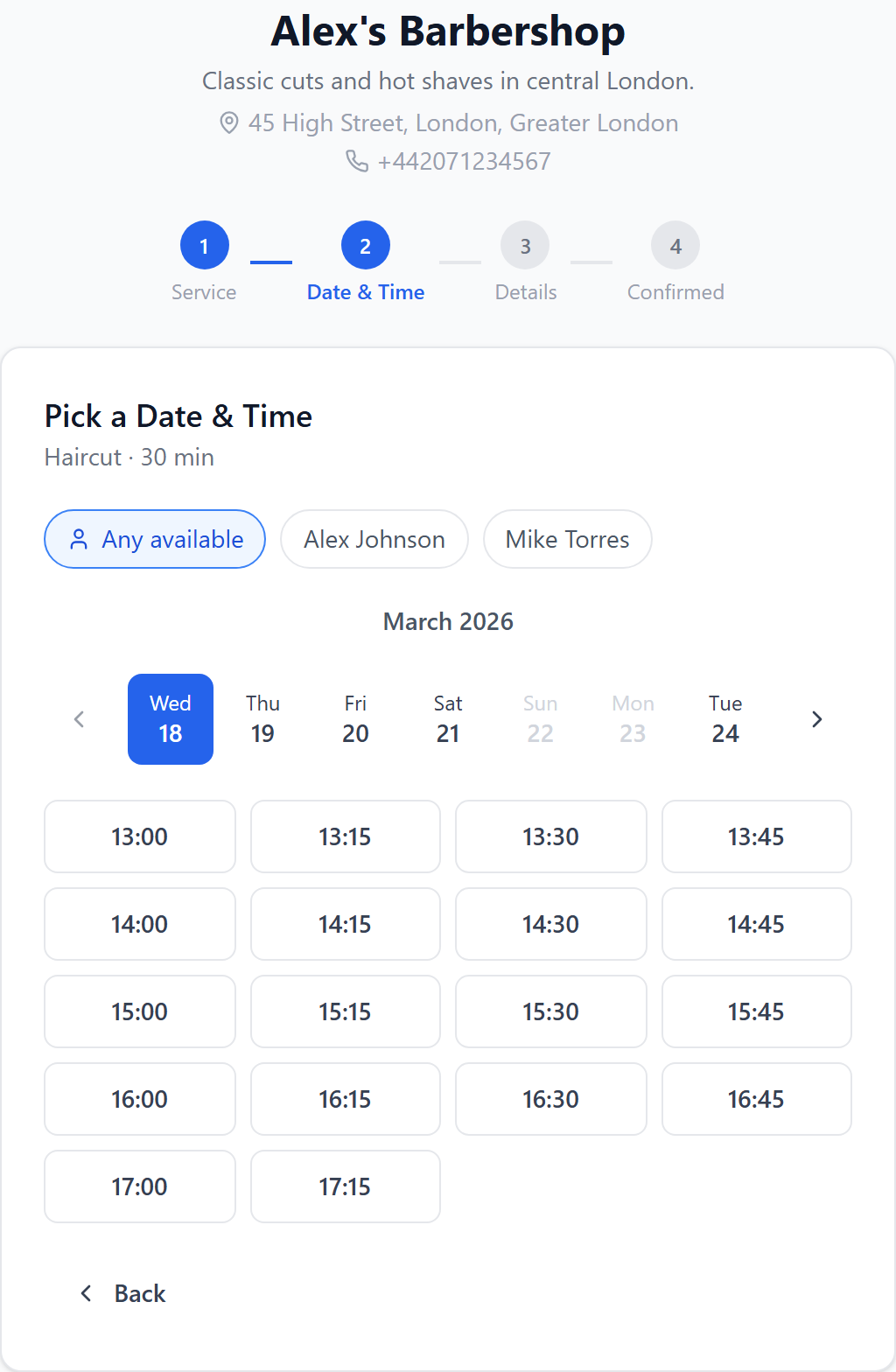Pick the 17:15 time slot

point(345,1186)
